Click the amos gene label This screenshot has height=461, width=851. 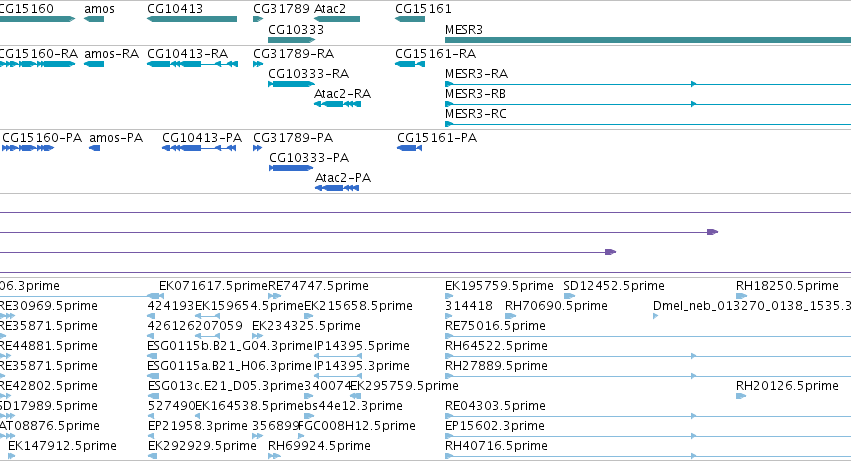coord(99,9)
